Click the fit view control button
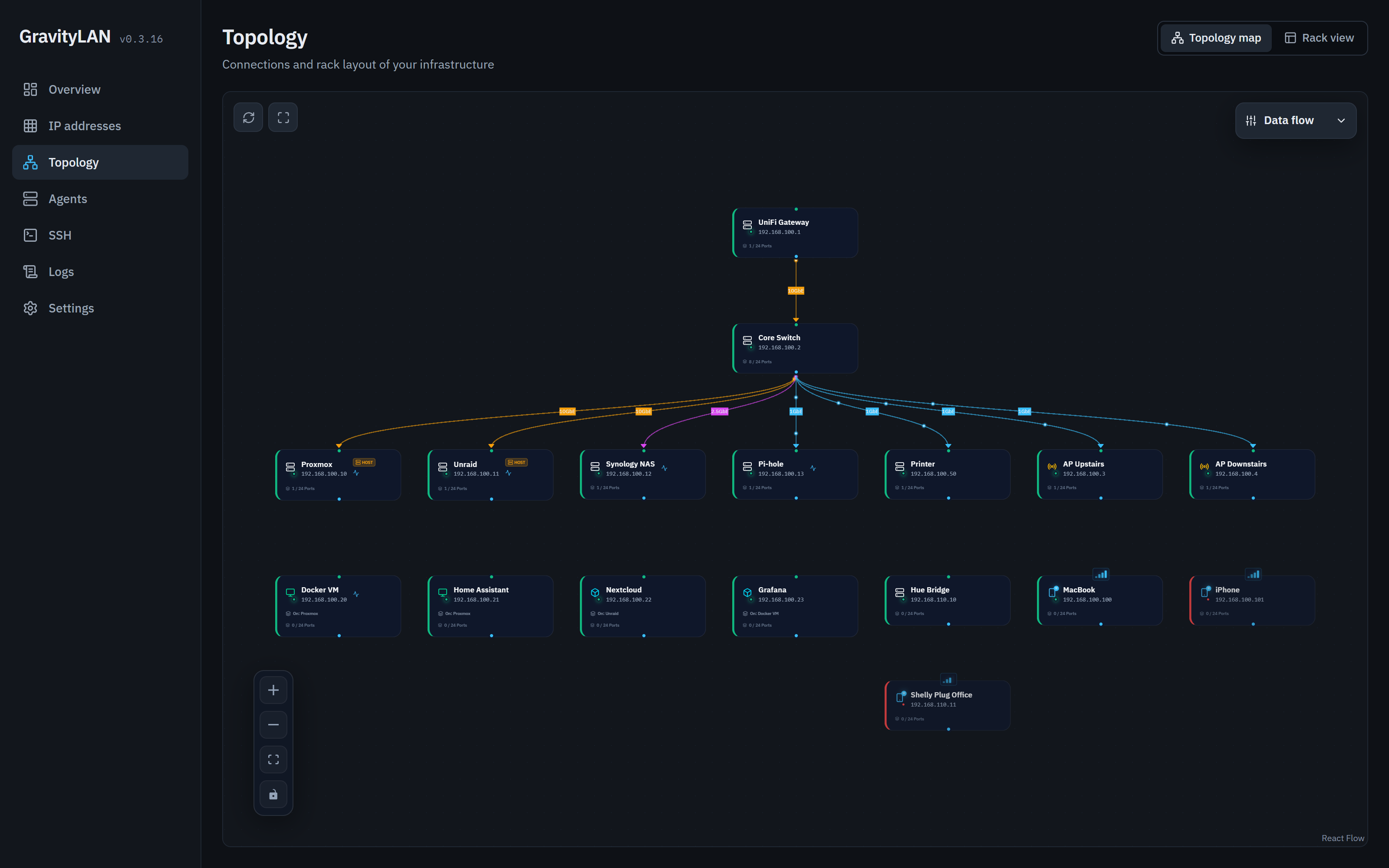 (273, 759)
